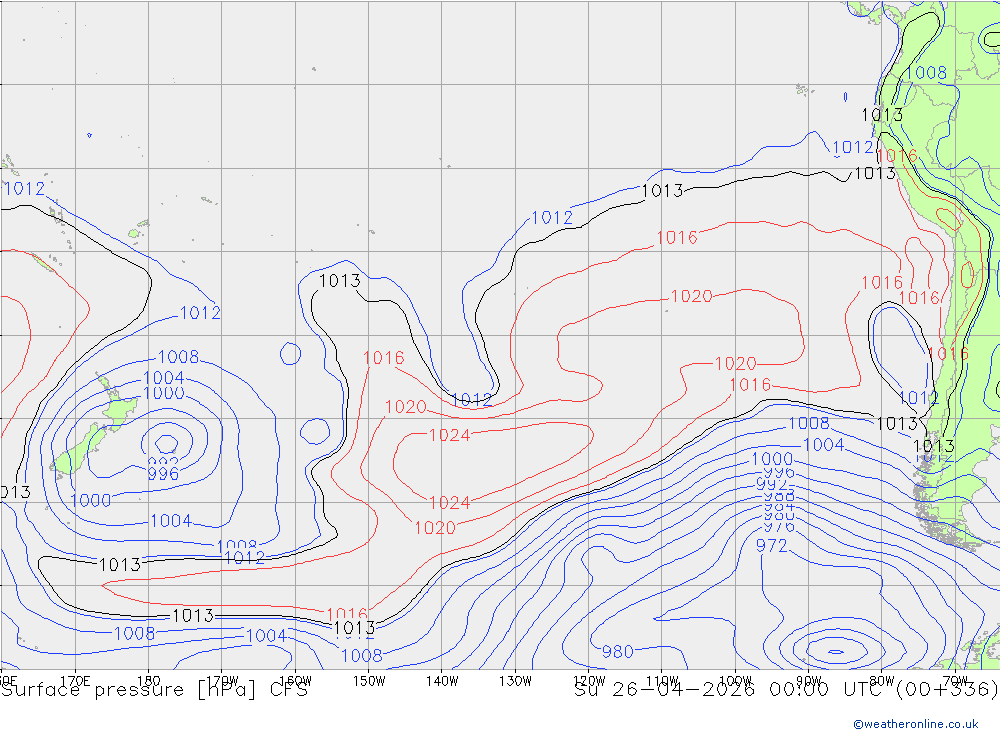This screenshot has height=733, width=1000.
Task: Click the 120W longitude label
Action: tap(589, 681)
